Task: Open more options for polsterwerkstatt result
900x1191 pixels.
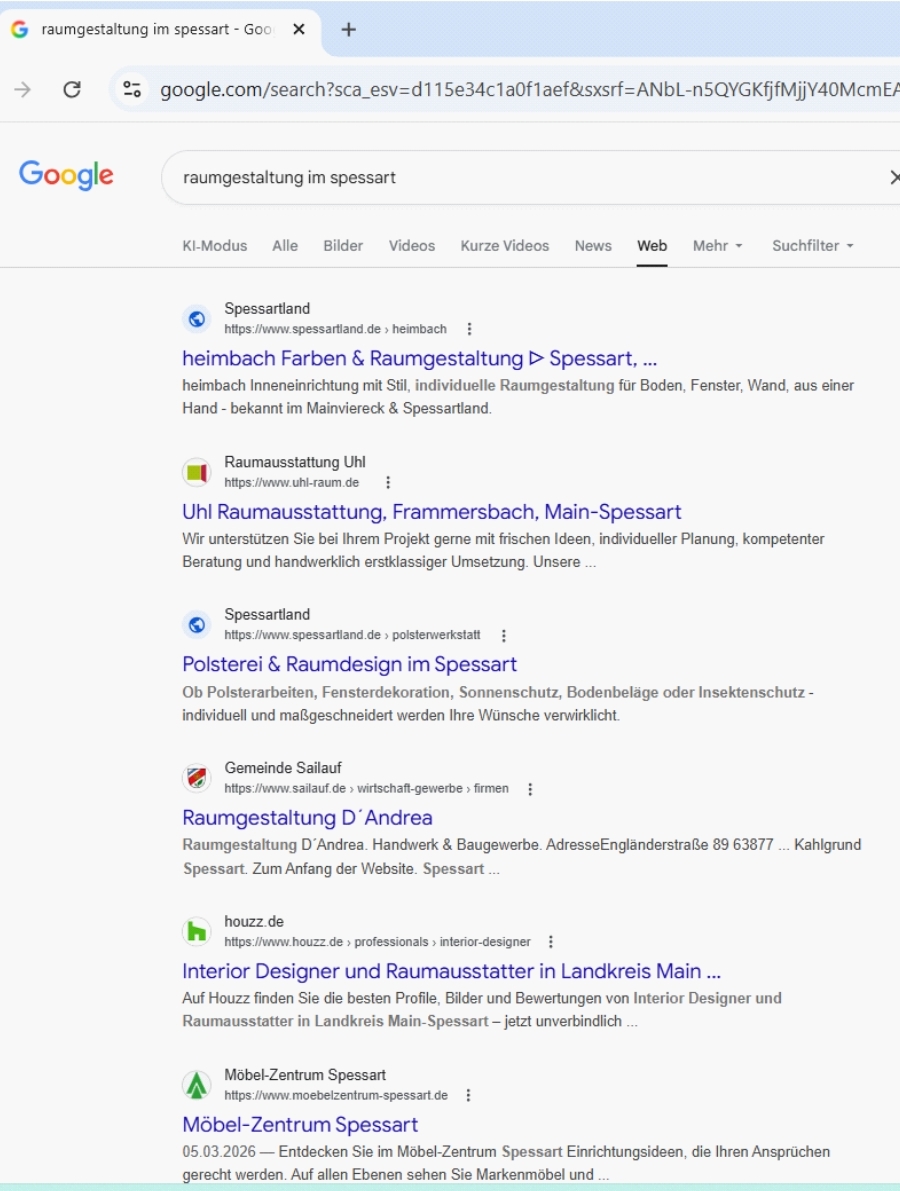Action: (503, 636)
